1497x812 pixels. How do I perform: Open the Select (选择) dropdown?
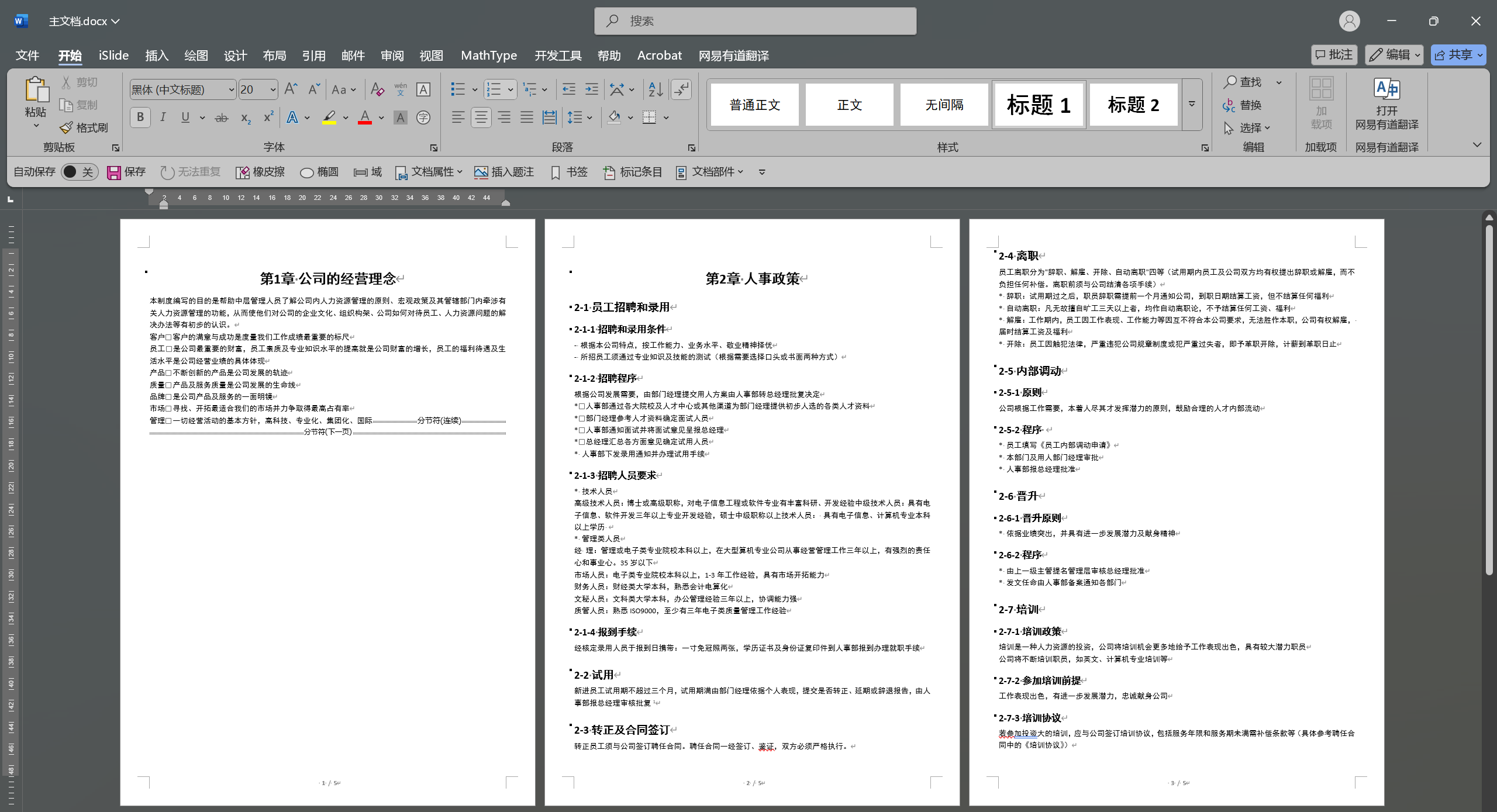[x=1247, y=127]
